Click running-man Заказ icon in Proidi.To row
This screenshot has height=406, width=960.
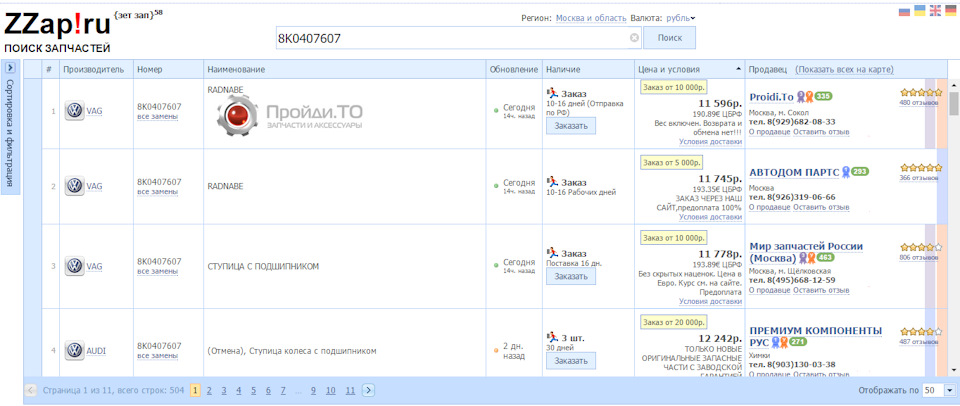[552, 93]
